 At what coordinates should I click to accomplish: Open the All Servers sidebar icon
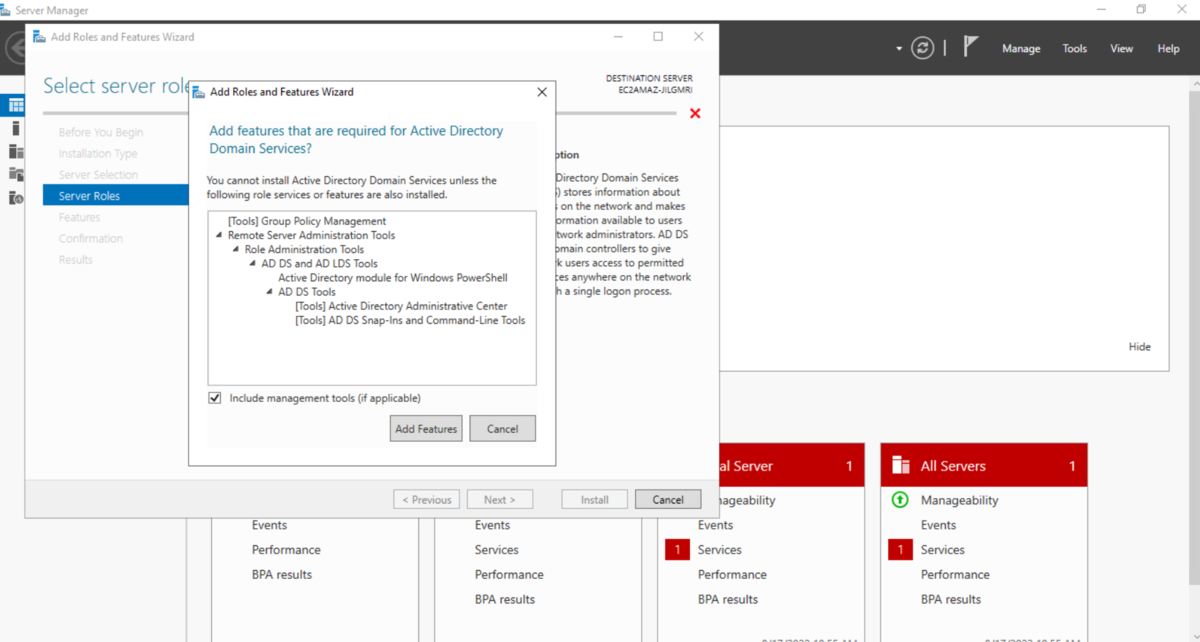coord(16,150)
